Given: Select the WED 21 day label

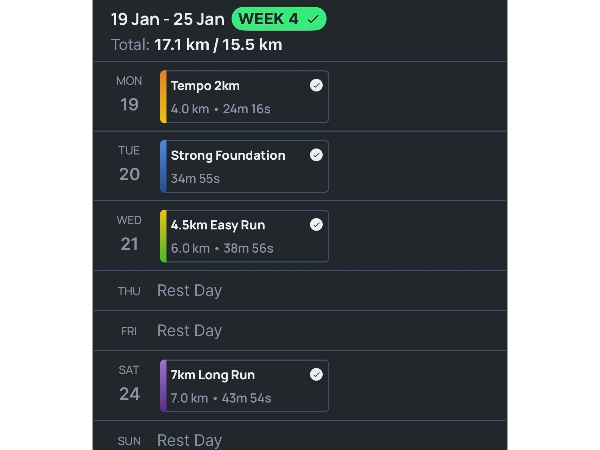Looking at the screenshot, I should pyautogui.click(x=129, y=234).
